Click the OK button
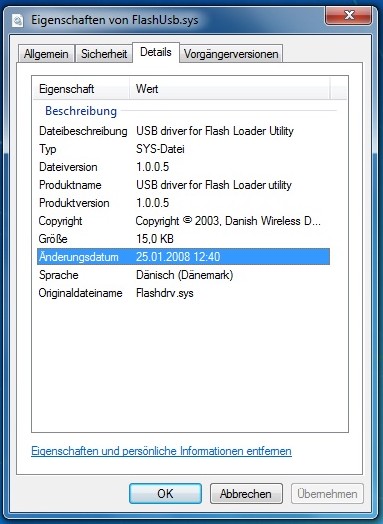383x524 pixels. pyautogui.click(x=165, y=493)
